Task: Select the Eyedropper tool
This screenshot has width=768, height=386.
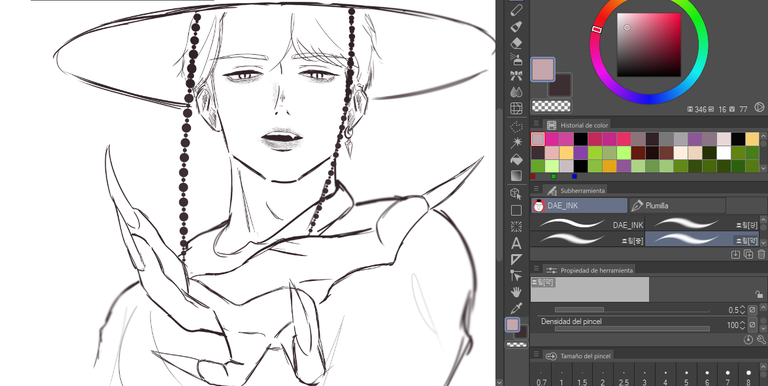Action: pyautogui.click(x=516, y=308)
